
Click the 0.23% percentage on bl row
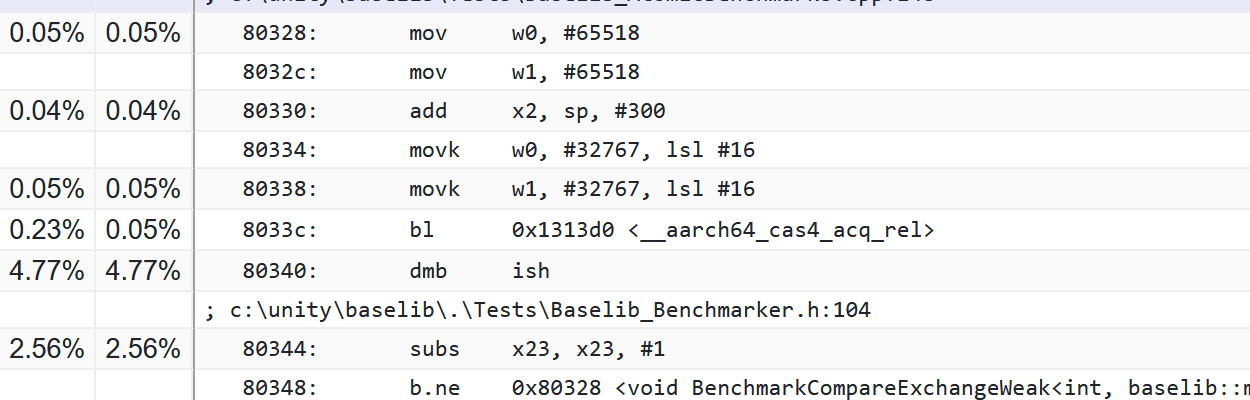47,229
